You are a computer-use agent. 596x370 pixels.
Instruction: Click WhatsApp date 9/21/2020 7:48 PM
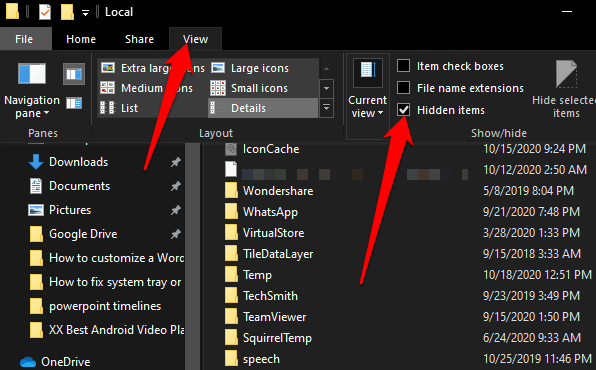(x=531, y=211)
